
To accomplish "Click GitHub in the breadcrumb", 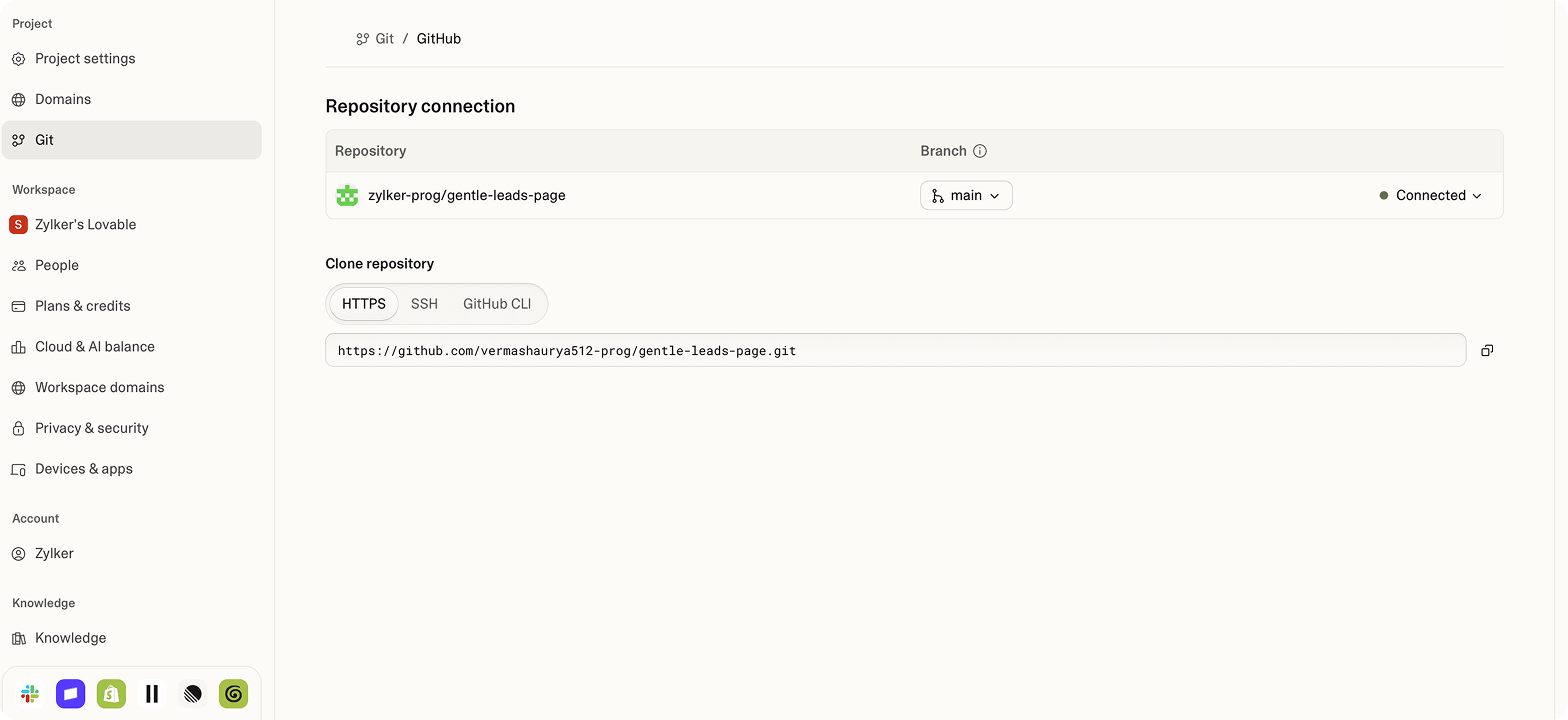I will pyautogui.click(x=439, y=39).
